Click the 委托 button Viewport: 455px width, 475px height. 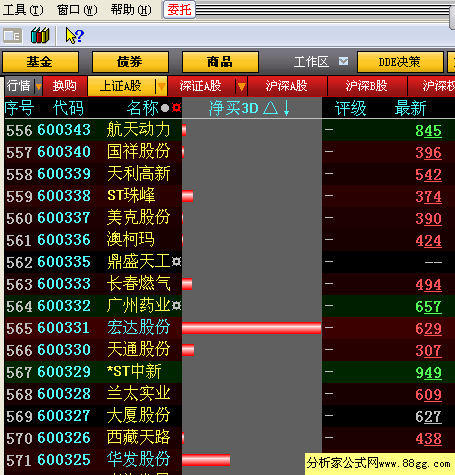click(179, 10)
